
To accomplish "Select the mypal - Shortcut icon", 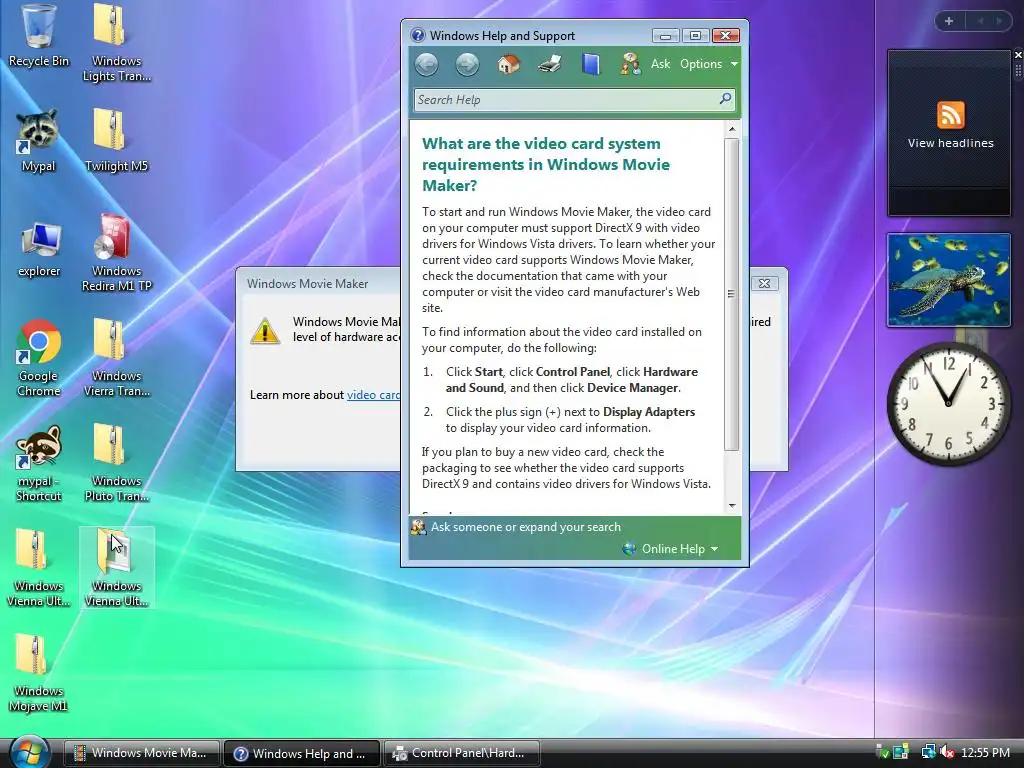I will (x=39, y=464).
